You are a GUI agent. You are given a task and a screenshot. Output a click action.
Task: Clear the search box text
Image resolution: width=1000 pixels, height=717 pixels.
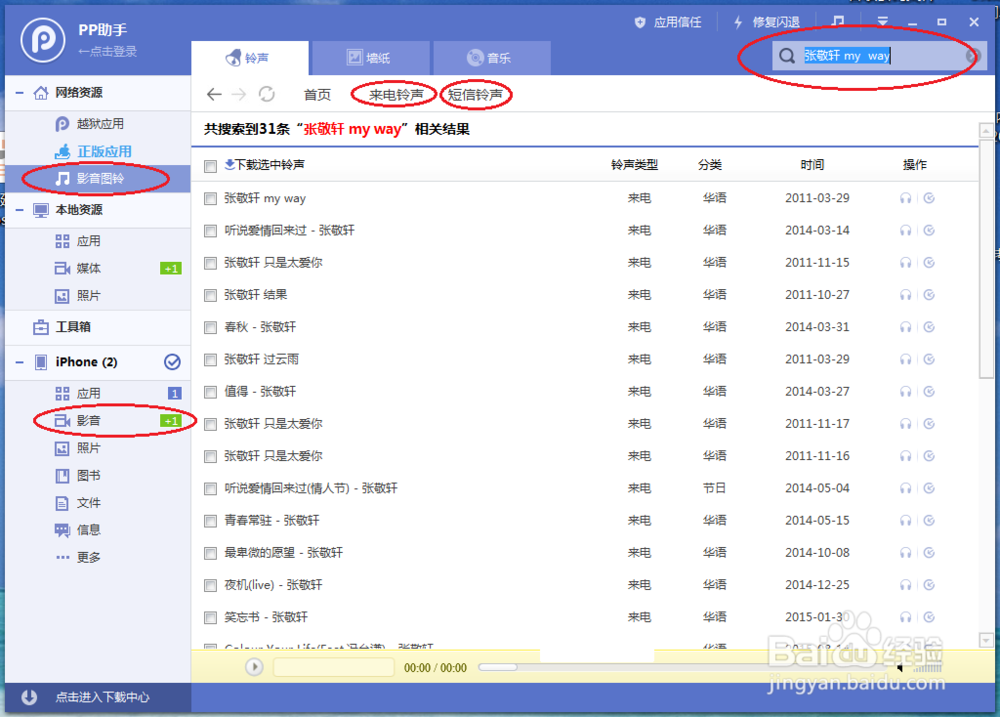pyautogui.click(x=971, y=56)
